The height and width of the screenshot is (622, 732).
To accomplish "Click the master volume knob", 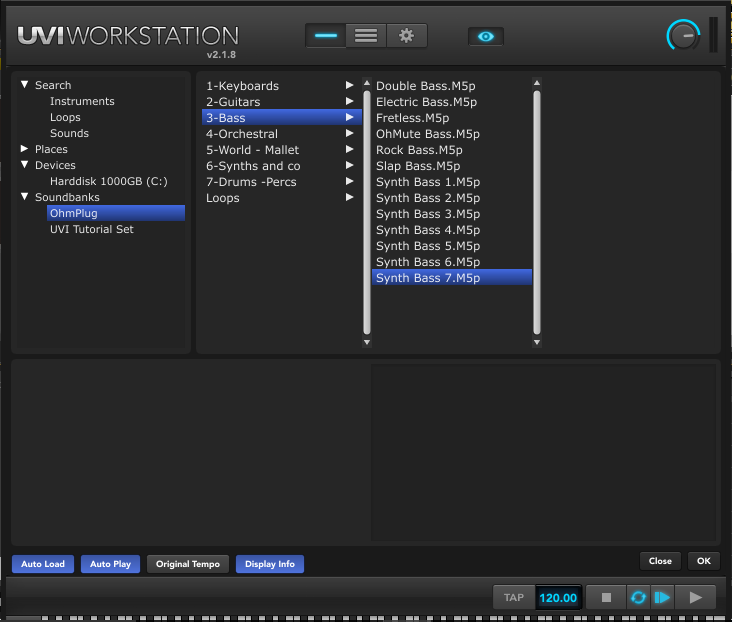I will 683,35.
